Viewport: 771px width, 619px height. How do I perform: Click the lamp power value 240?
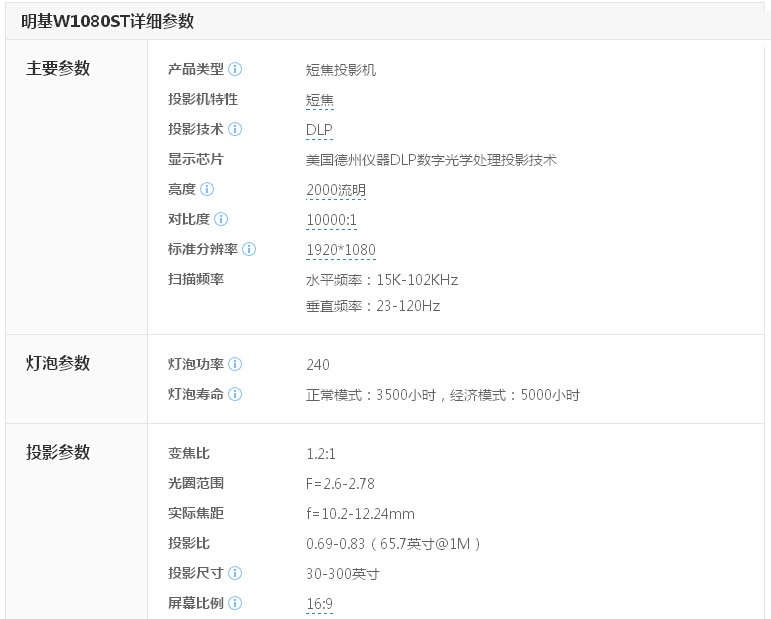pyautogui.click(x=318, y=365)
